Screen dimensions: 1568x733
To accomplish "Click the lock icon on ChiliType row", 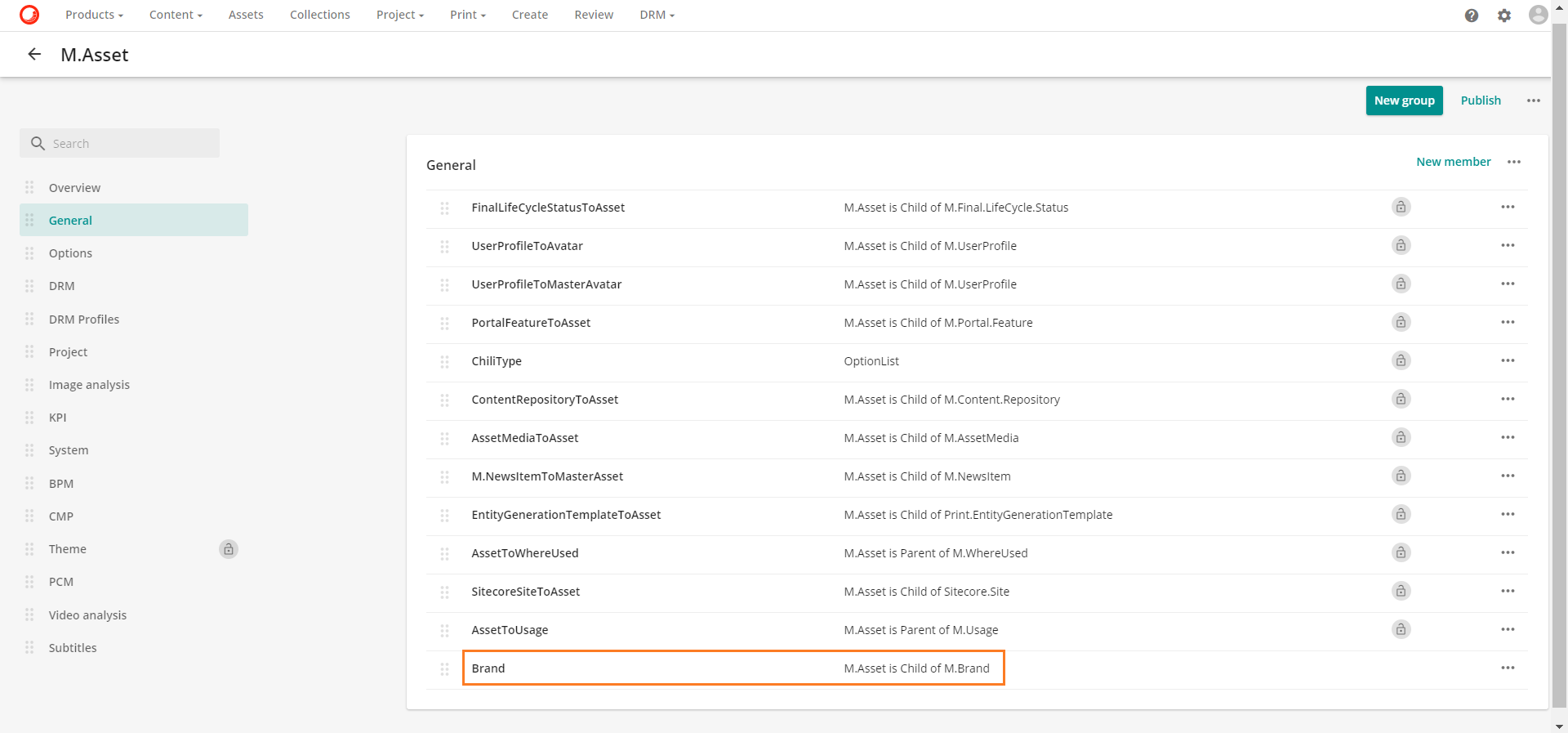I will 1401,360.
